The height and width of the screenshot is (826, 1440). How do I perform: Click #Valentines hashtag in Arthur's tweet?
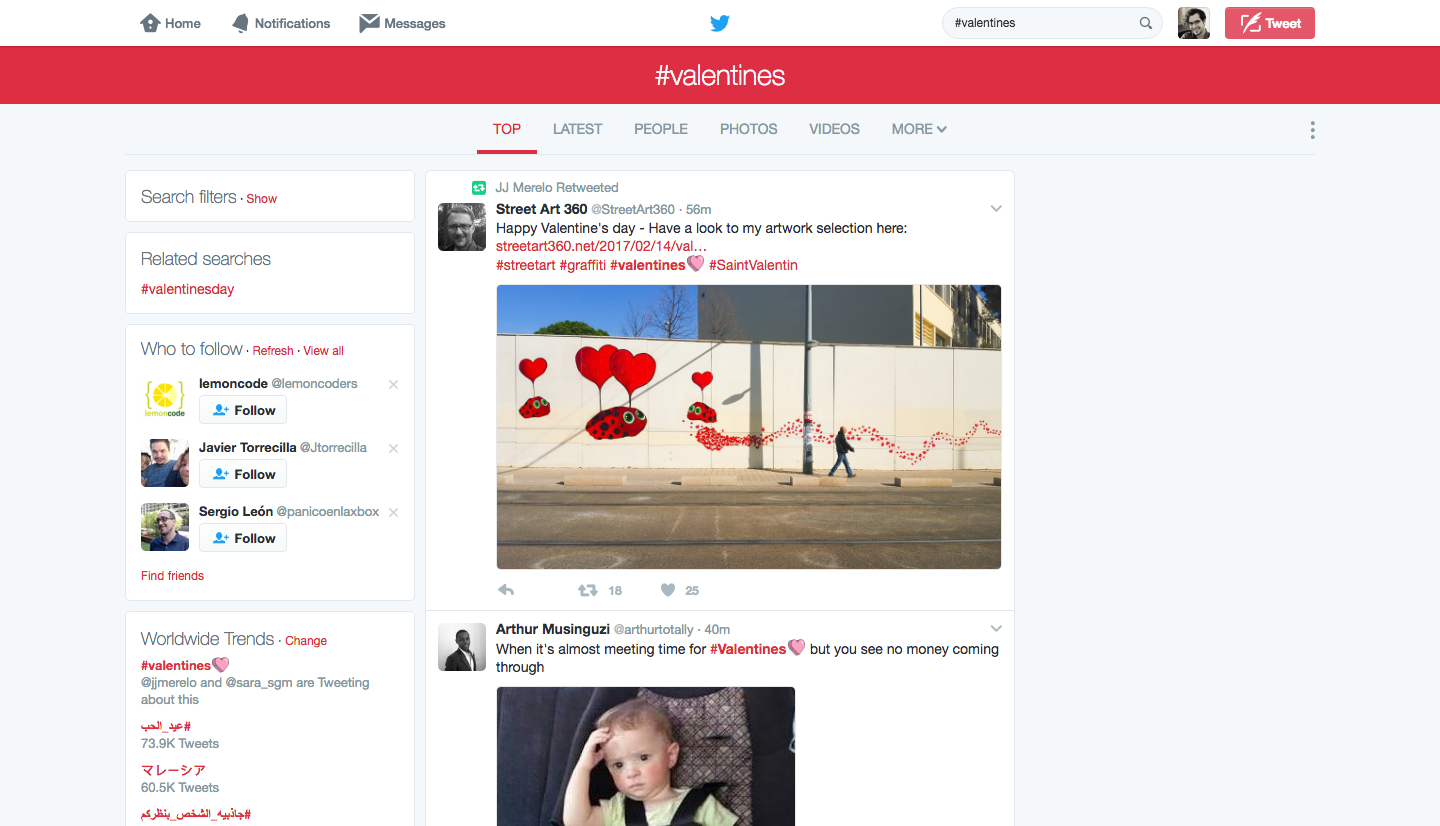pyautogui.click(x=748, y=649)
